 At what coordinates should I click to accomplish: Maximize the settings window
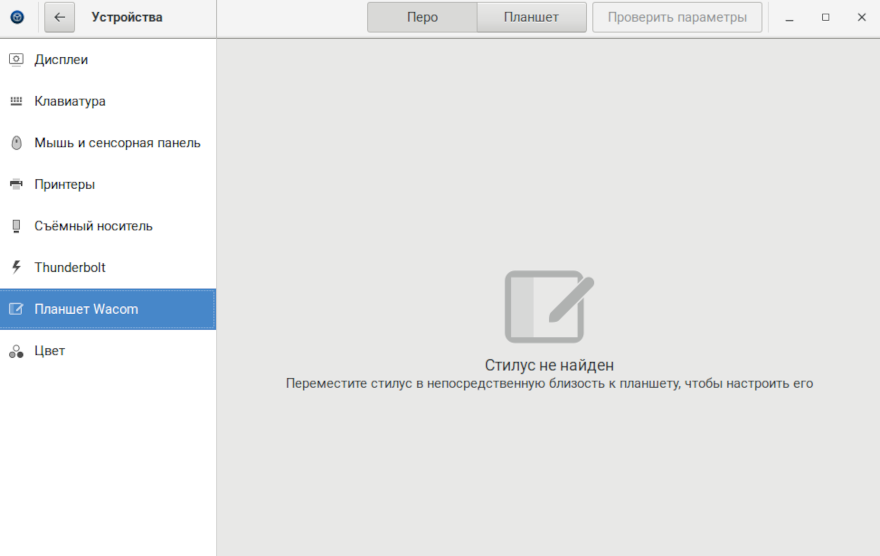click(825, 17)
